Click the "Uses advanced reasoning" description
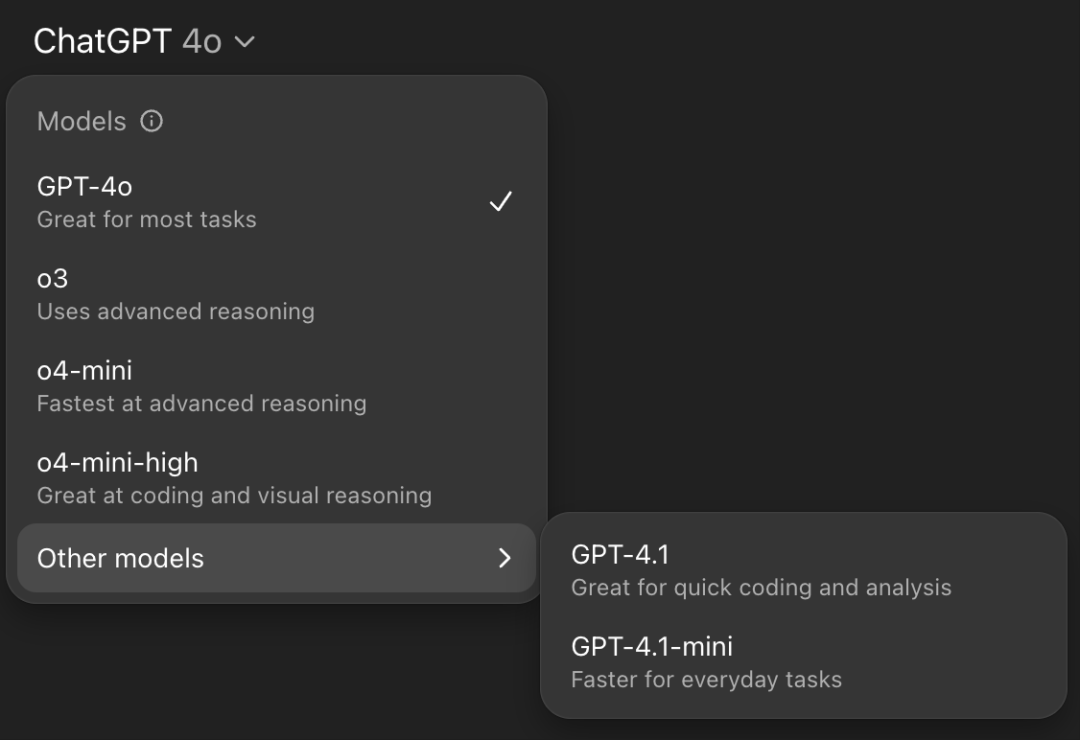 176,312
